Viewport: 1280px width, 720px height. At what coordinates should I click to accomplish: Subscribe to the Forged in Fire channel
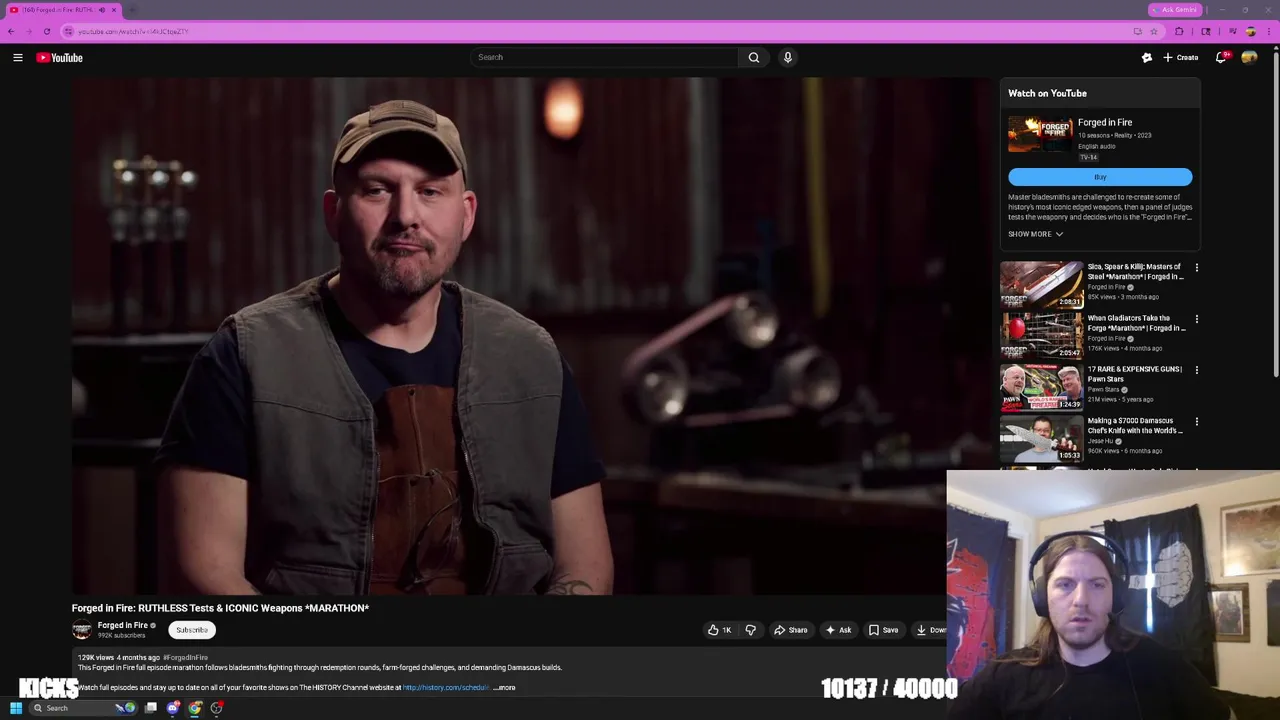tap(192, 630)
